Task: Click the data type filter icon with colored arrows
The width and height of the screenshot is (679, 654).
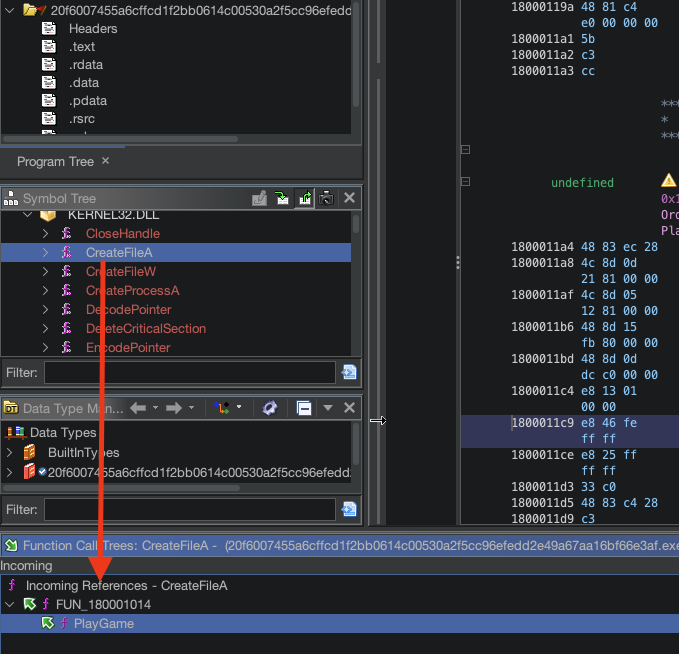Action: click(x=222, y=408)
